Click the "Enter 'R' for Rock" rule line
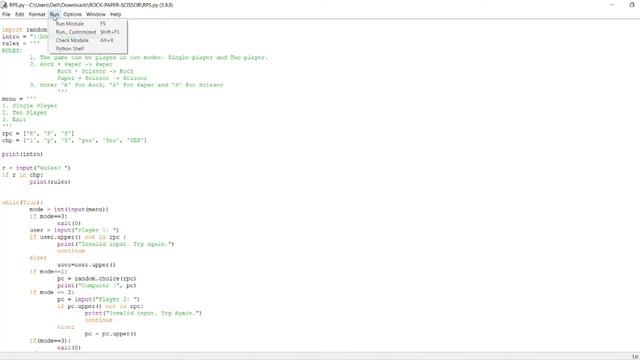Viewport: 640px width, 360px height. click(x=127, y=85)
